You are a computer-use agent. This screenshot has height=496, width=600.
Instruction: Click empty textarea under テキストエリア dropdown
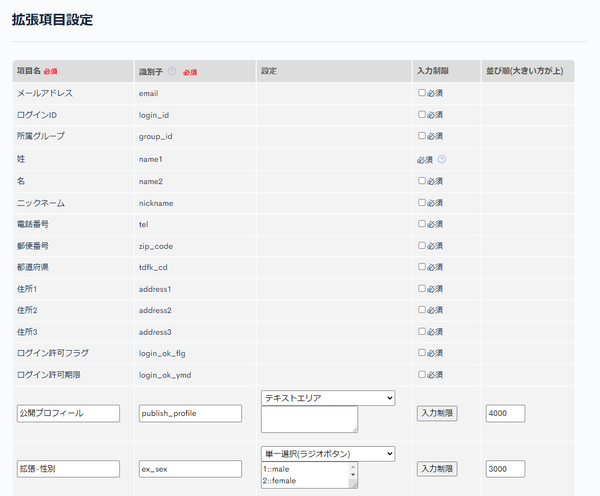tap(309, 419)
